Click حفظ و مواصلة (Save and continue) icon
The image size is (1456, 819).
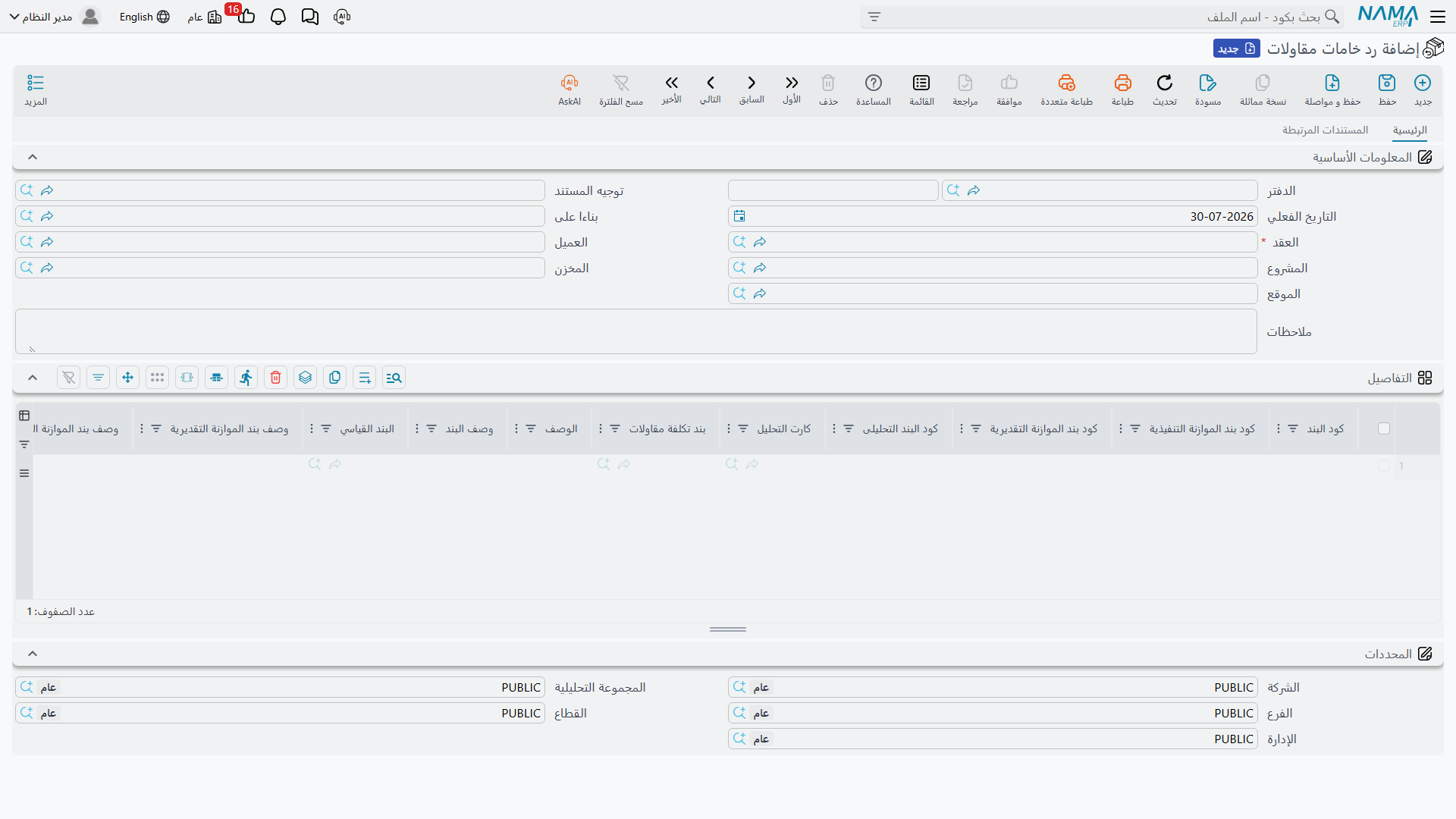pyautogui.click(x=1332, y=83)
